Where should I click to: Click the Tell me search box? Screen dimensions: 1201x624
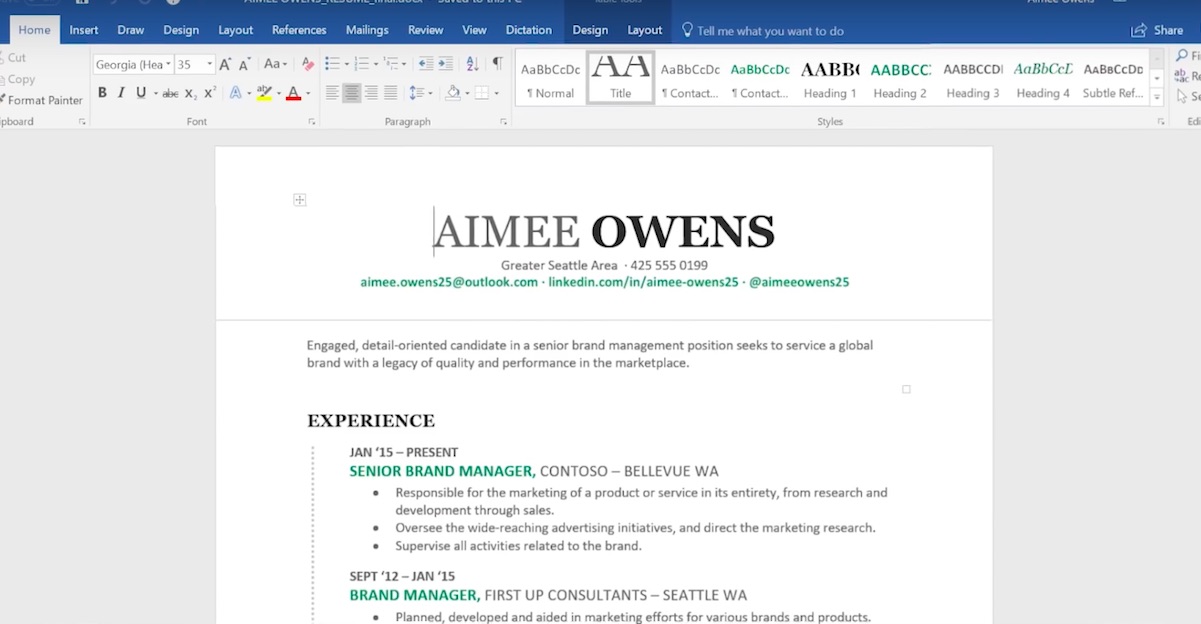[764, 30]
